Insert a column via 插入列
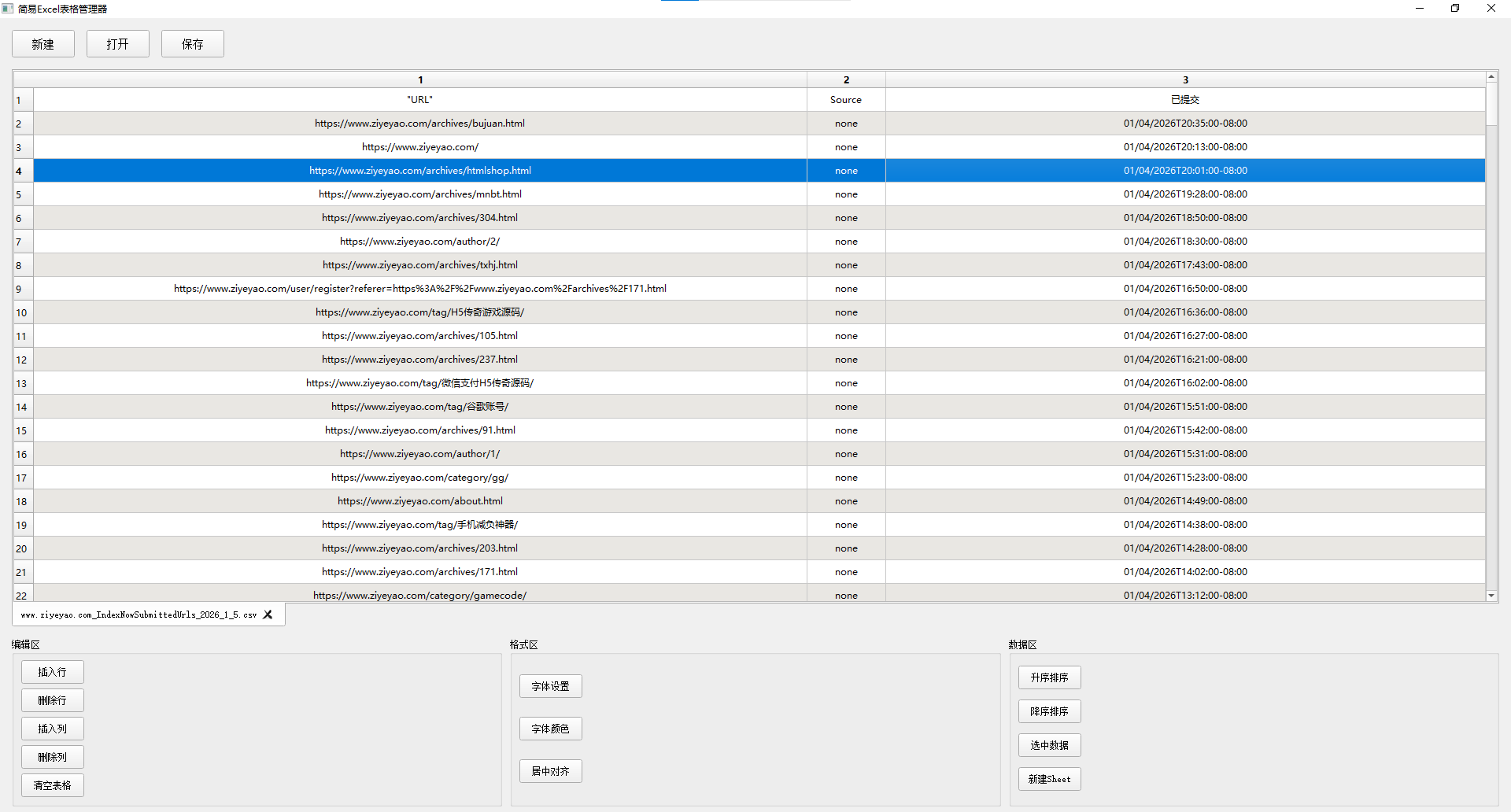Viewport: 1511px width, 812px height. [53, 729]
